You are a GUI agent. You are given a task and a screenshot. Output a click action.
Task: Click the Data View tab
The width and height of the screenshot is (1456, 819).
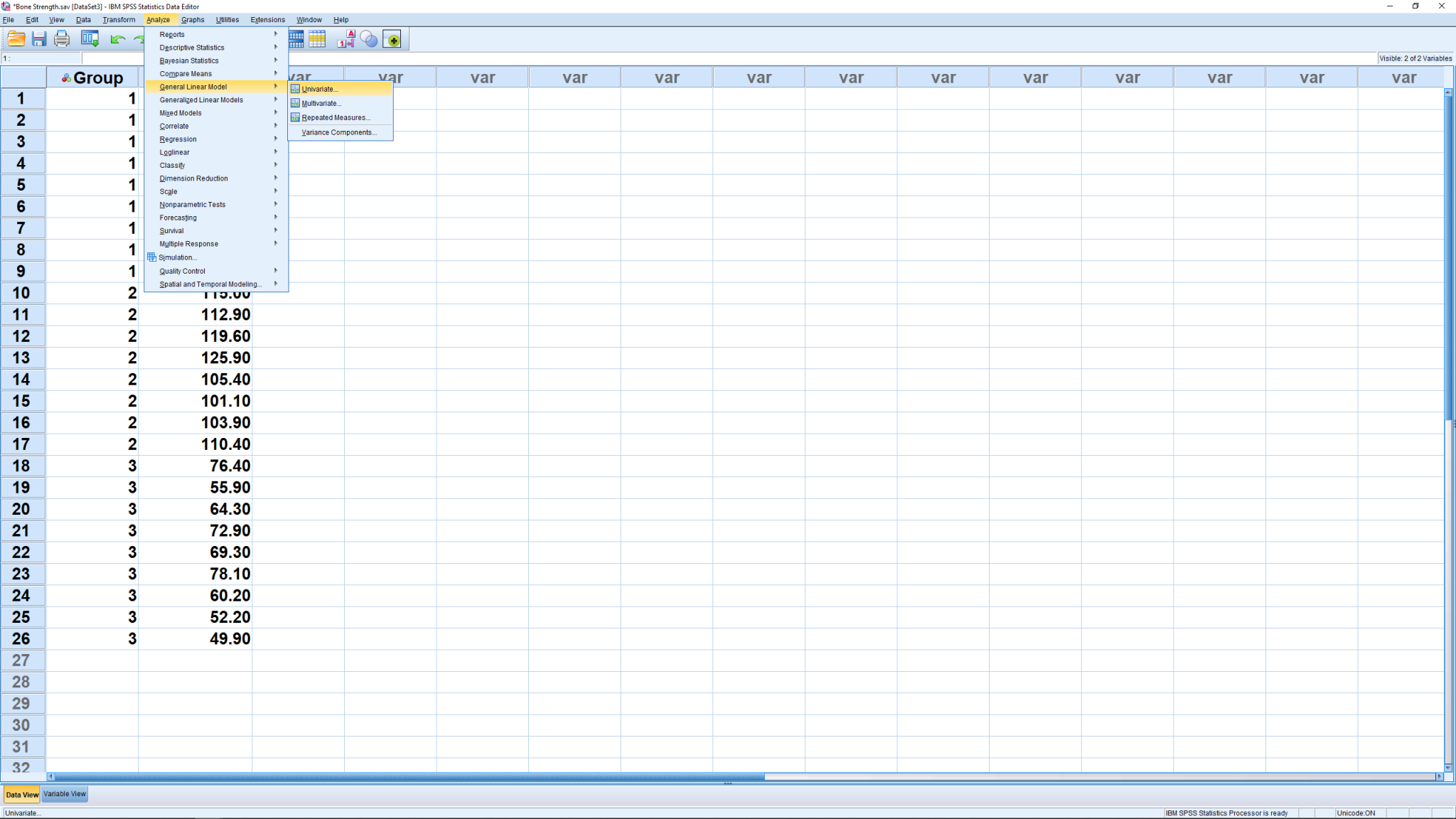[x=21, y=794]
